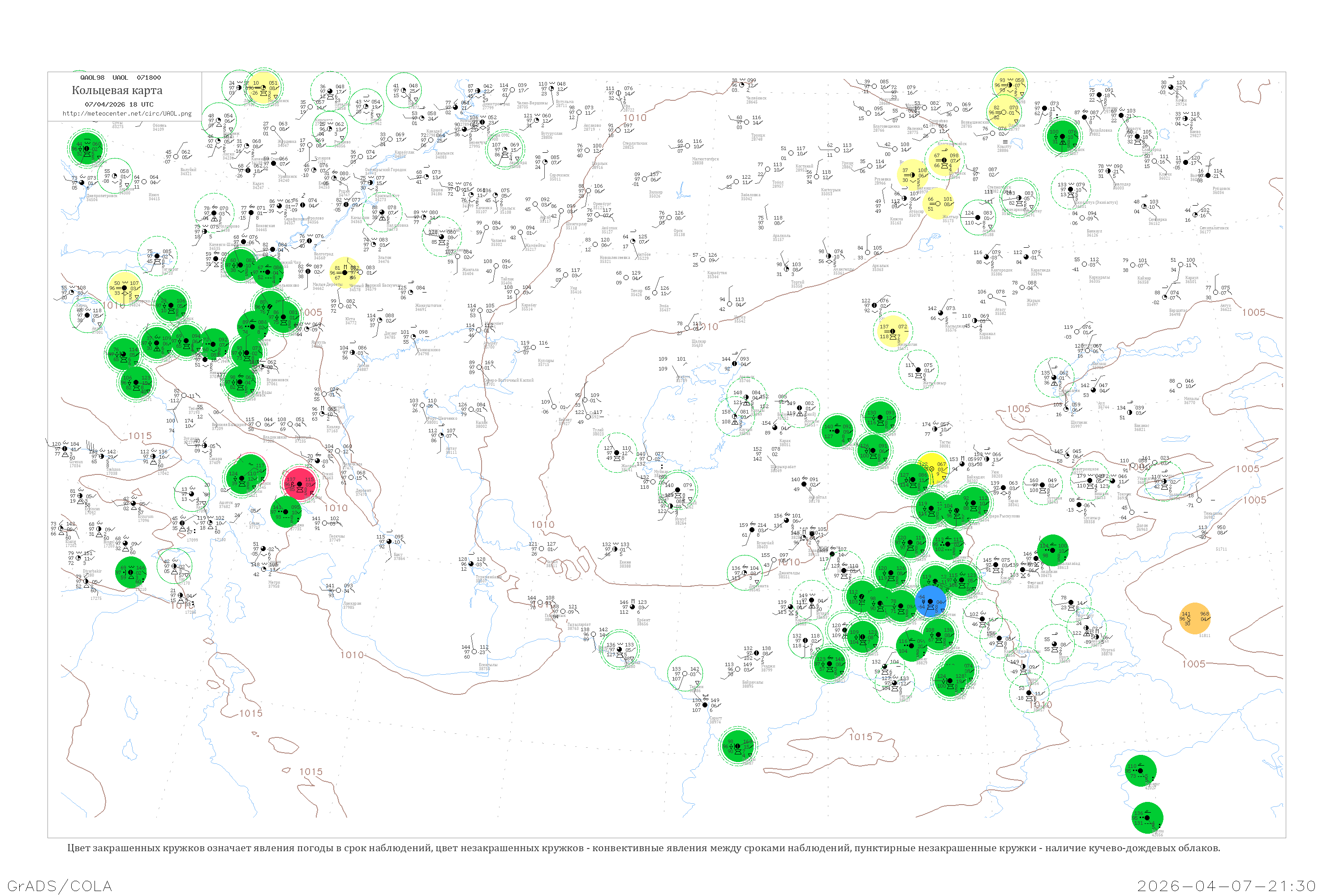Click the green circle at Джалалабад station

tap(1052, 550)
